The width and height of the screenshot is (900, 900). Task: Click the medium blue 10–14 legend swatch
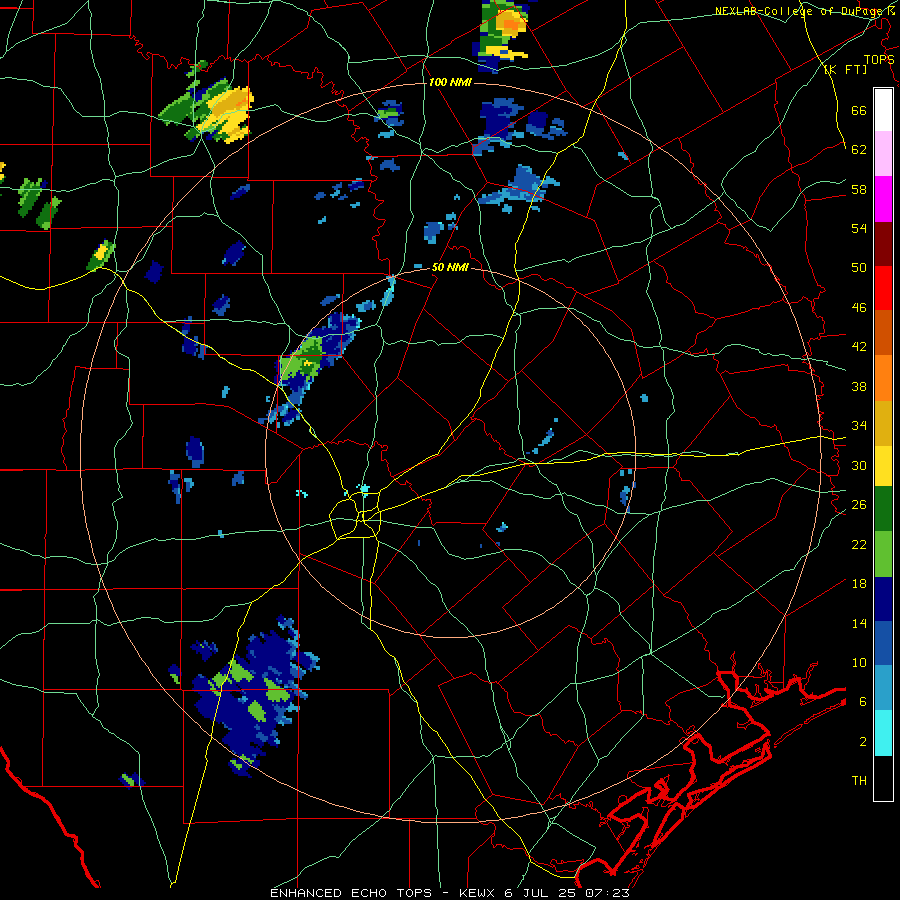883,643
